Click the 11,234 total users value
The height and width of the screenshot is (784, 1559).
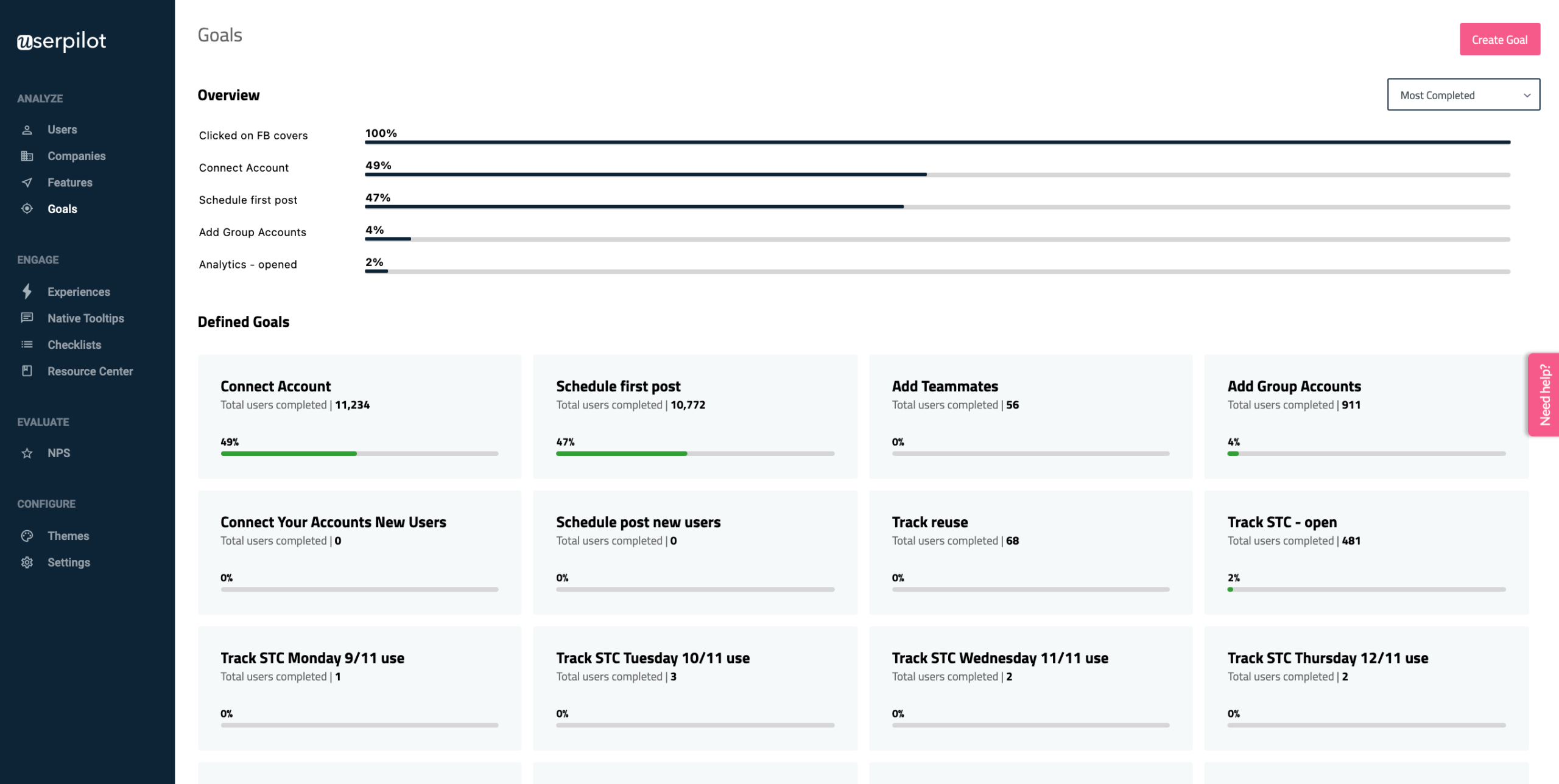[x=352, y=405]
